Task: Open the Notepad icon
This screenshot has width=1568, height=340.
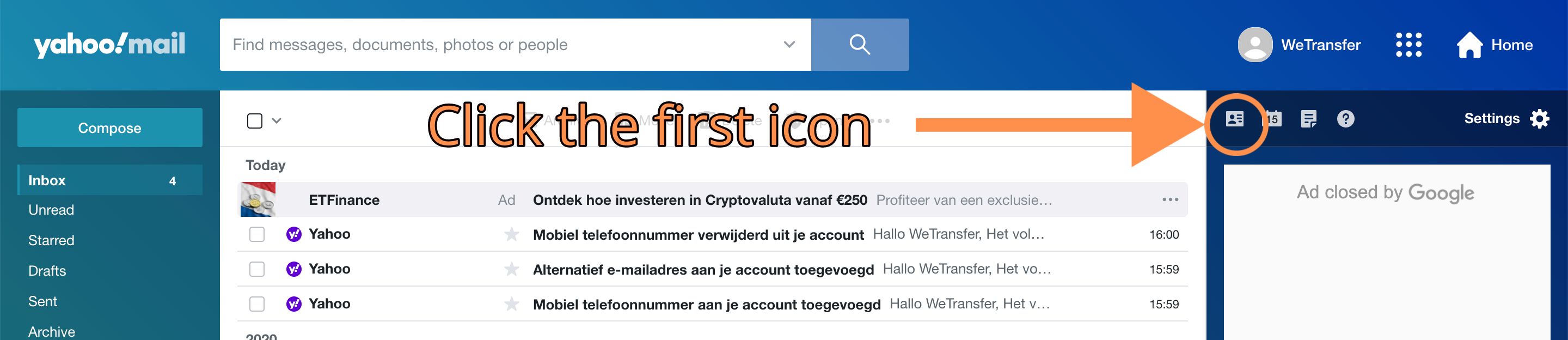Action: 1308,119
